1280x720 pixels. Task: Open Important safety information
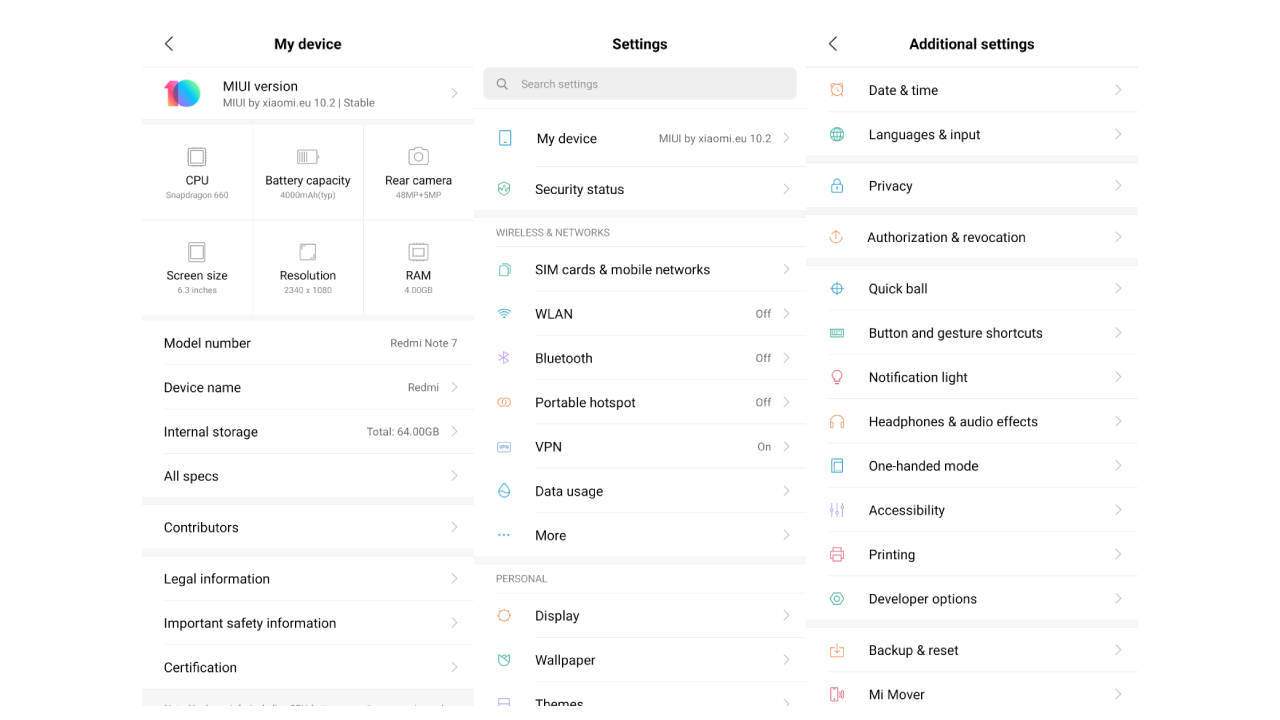pyautogui.click(x=308, y=623)
